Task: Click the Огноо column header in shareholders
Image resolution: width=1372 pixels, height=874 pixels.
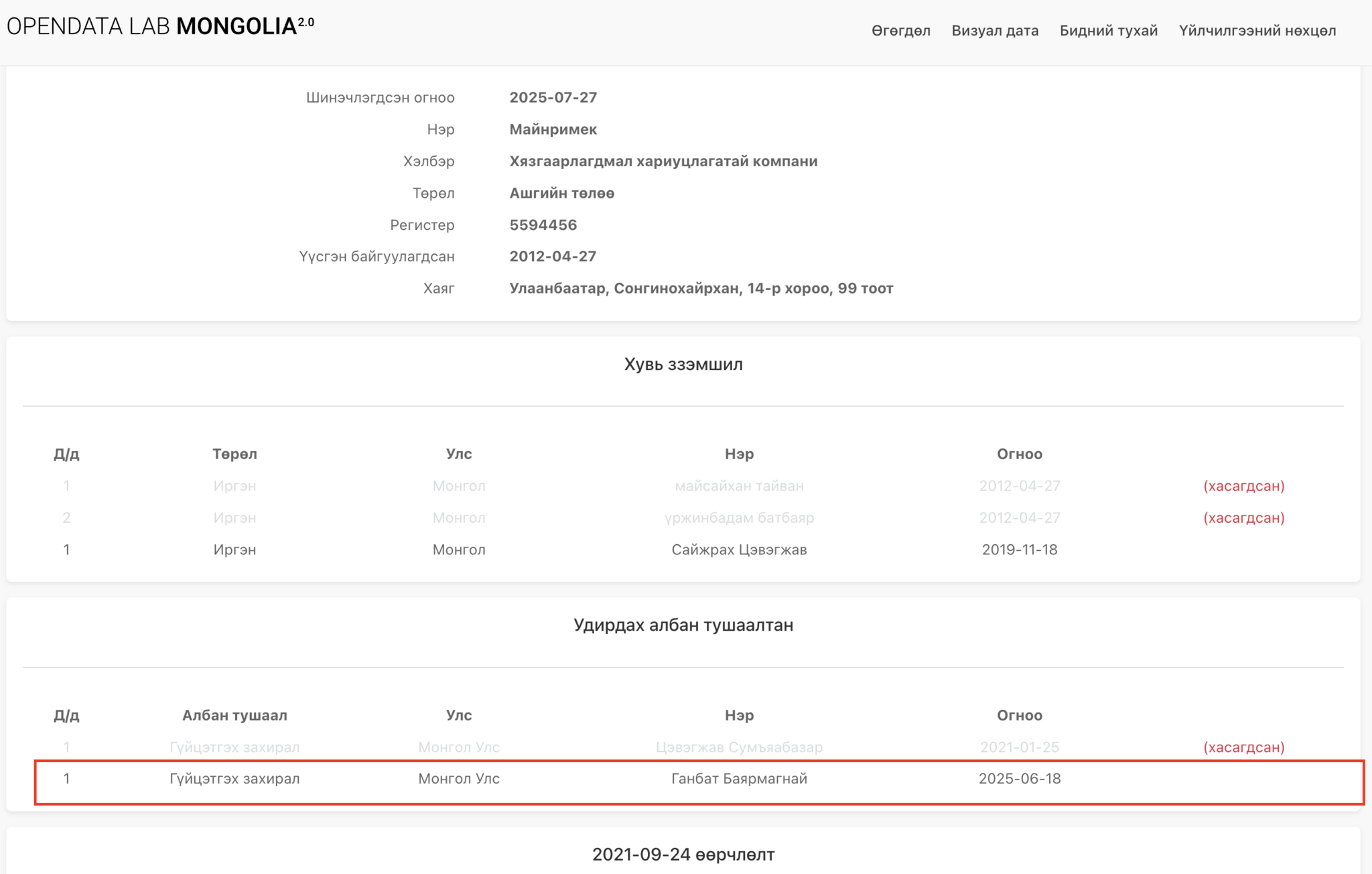Action: [x=1019, y=454]
